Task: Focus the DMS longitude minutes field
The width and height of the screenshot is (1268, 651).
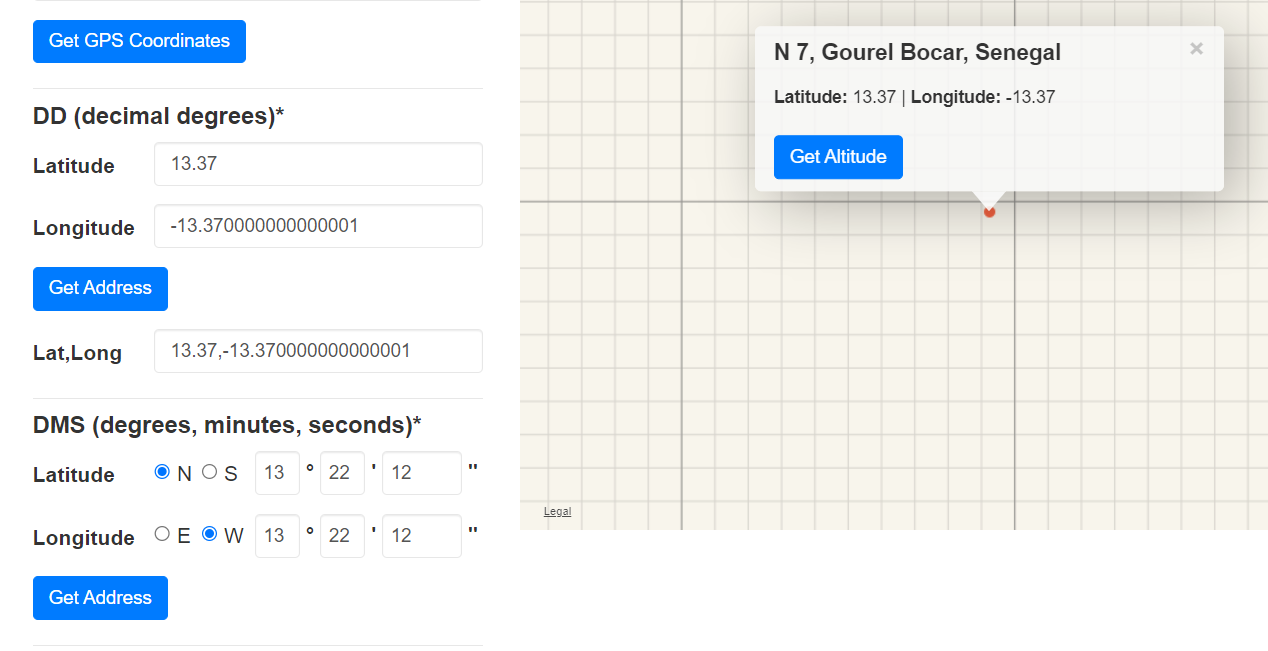Action: point(342,536)
